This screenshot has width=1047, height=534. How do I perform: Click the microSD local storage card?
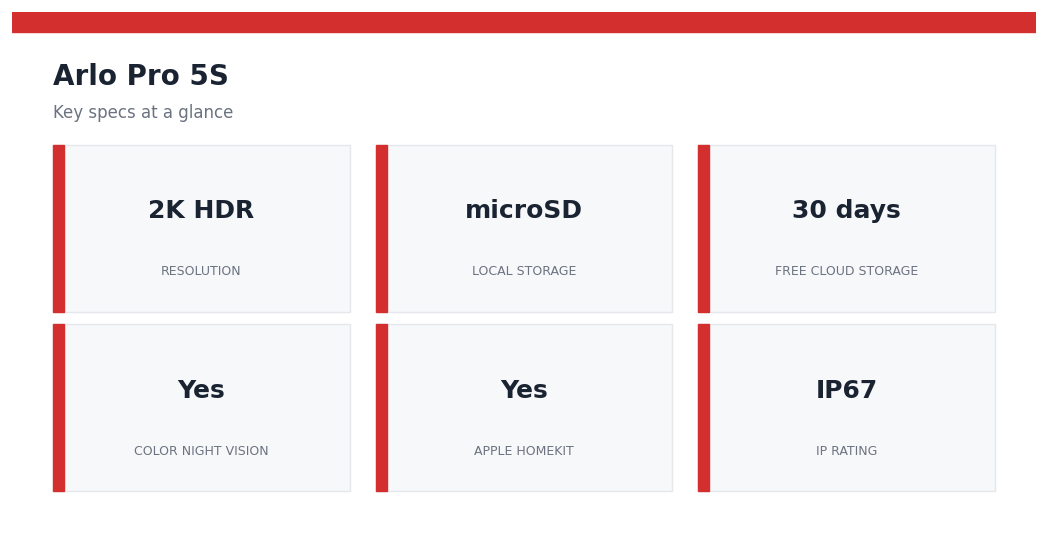(x=524, y=229)
